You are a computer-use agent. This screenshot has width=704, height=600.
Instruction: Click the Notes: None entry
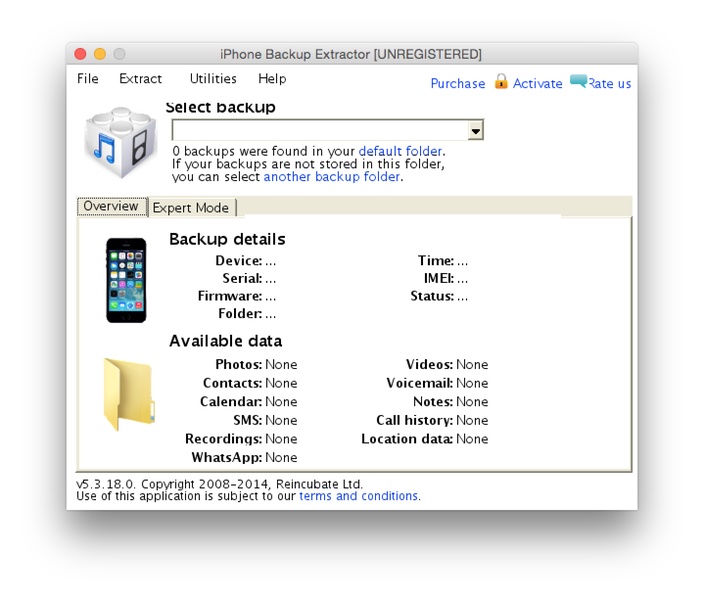coord(451,401)
